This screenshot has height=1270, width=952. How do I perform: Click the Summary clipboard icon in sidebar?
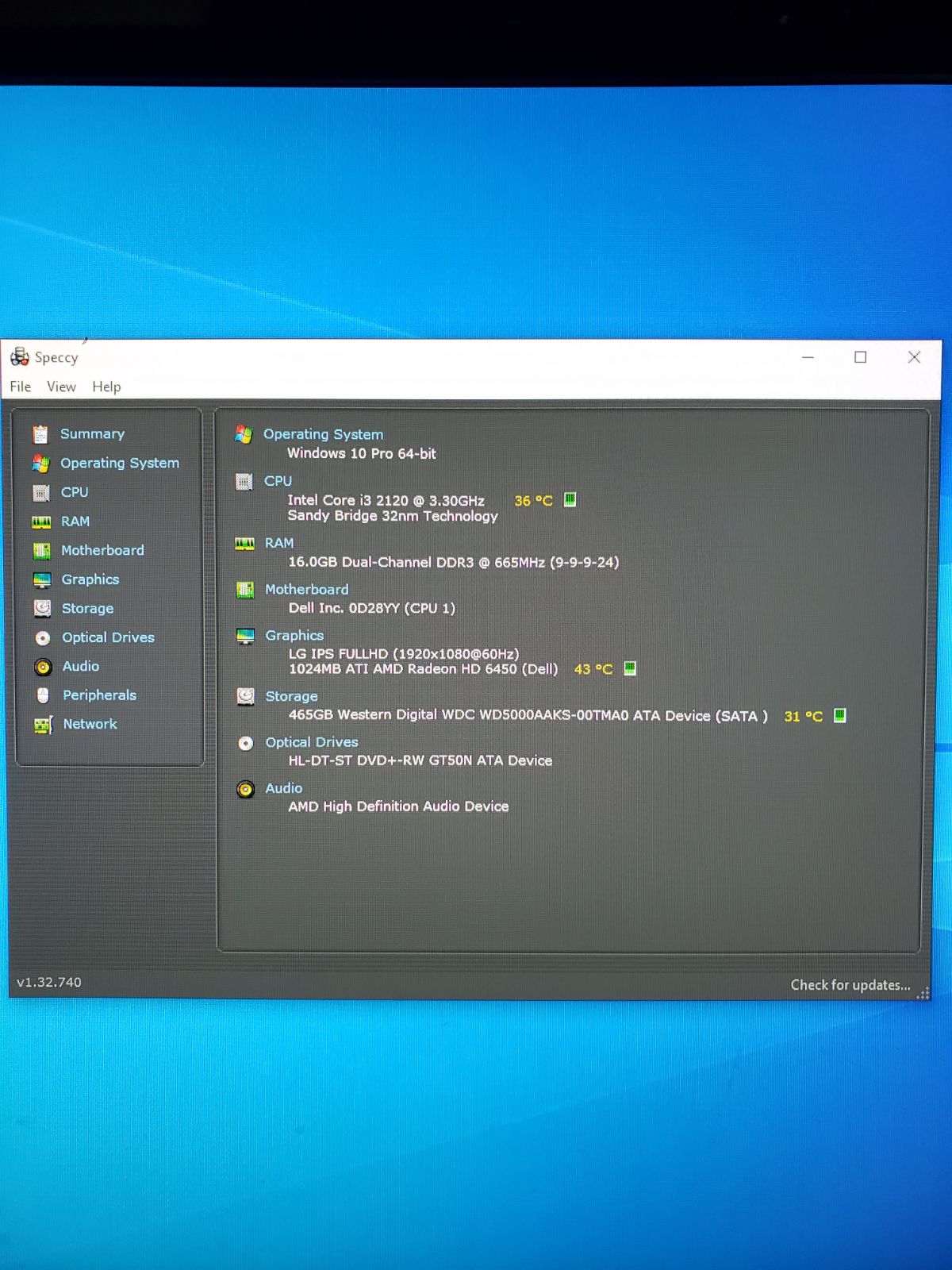40,434
